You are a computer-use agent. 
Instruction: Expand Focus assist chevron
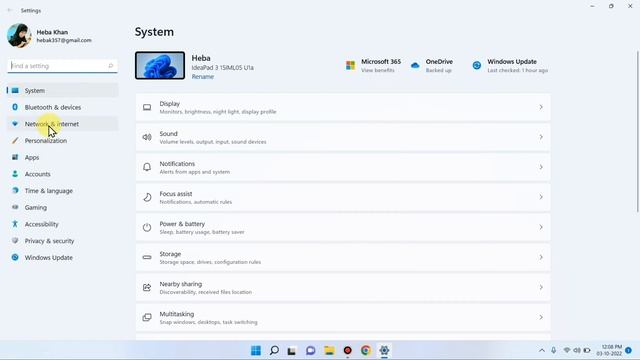(541, 197)
